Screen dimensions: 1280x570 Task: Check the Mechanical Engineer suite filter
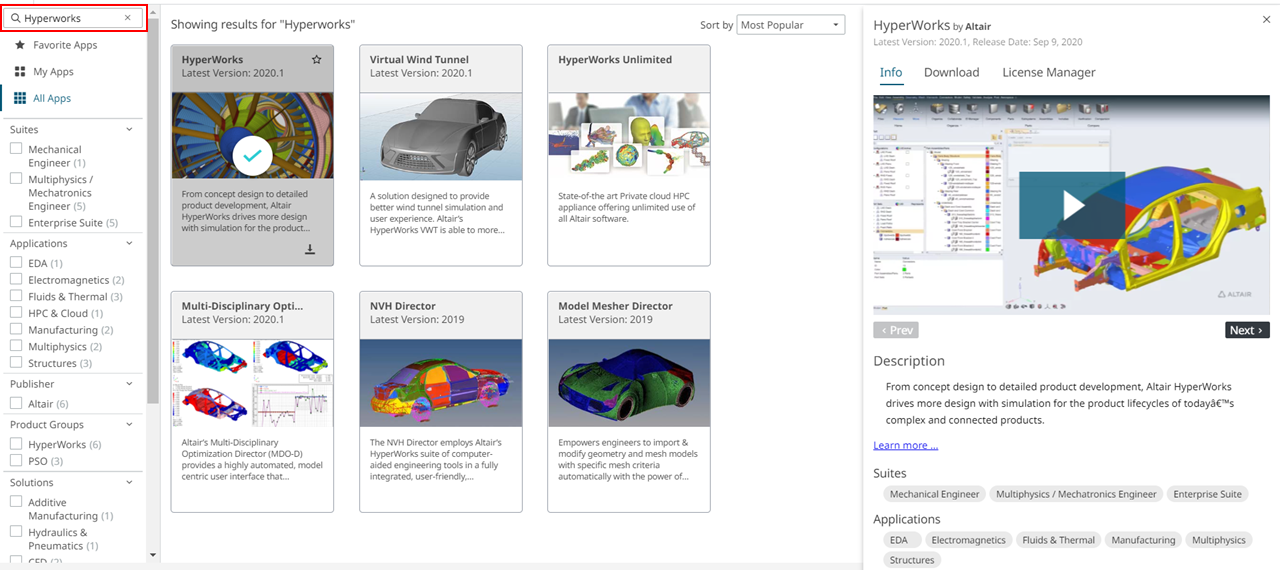click(x=16, y=149)
